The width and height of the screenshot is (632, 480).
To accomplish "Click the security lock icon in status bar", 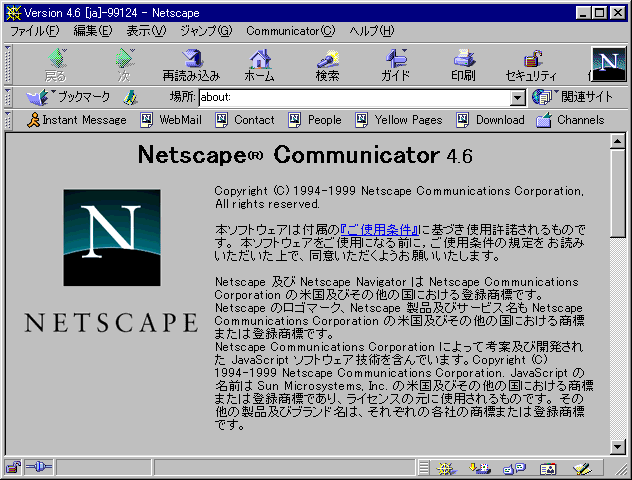I will 13,468.
